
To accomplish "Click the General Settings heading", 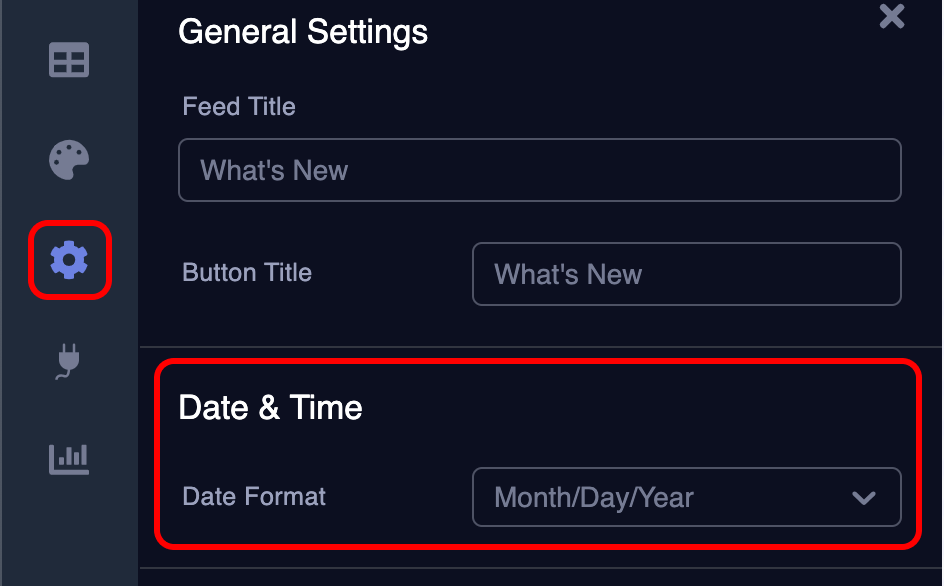I will [x=303, y=32].
